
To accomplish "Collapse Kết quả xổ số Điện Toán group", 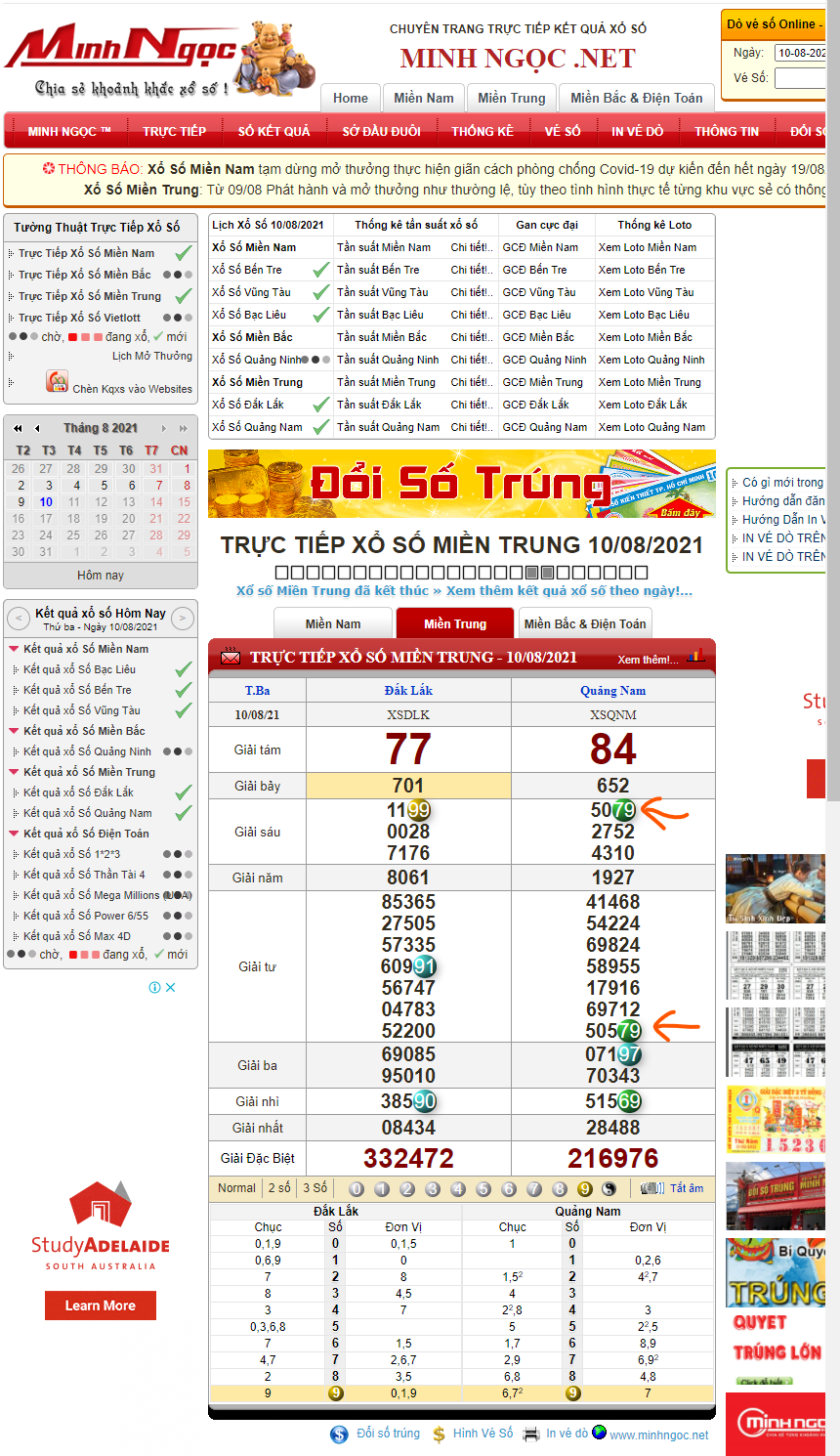I will pos(14,834).
